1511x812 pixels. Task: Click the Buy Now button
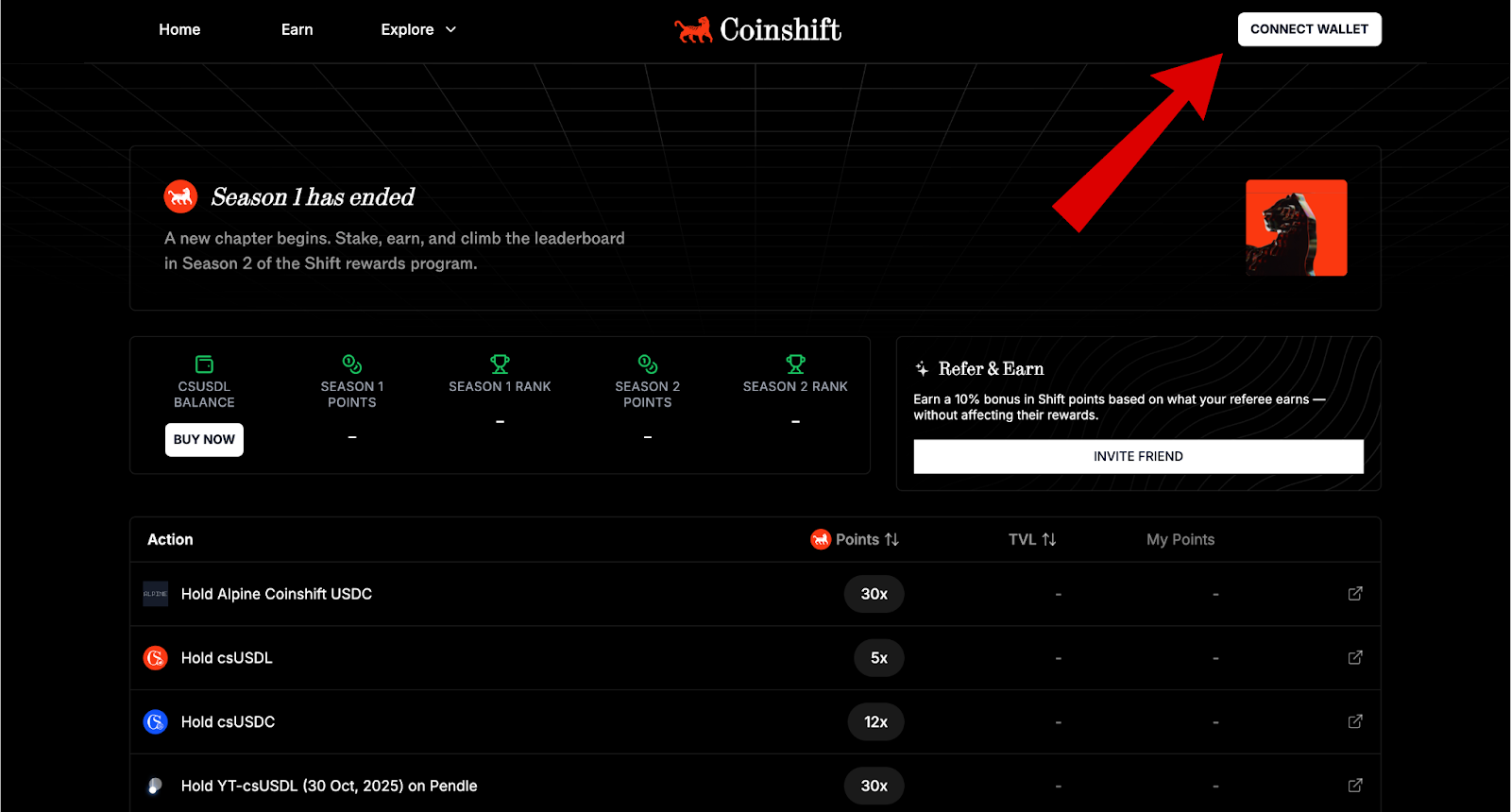point(204,440)
